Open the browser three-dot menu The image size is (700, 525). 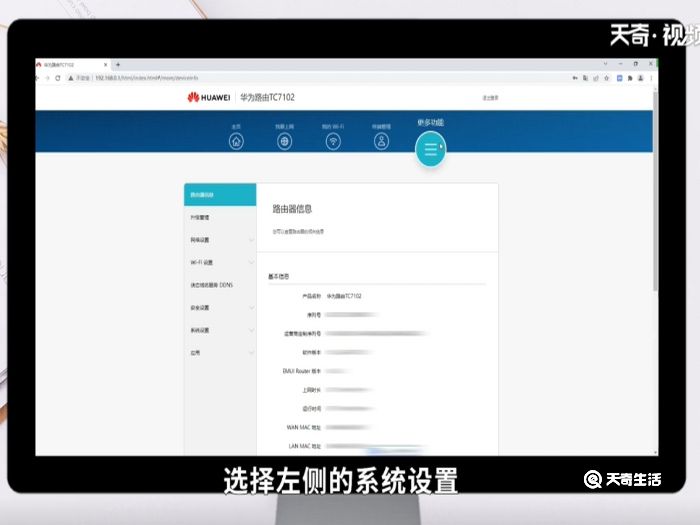coord(651,78)
